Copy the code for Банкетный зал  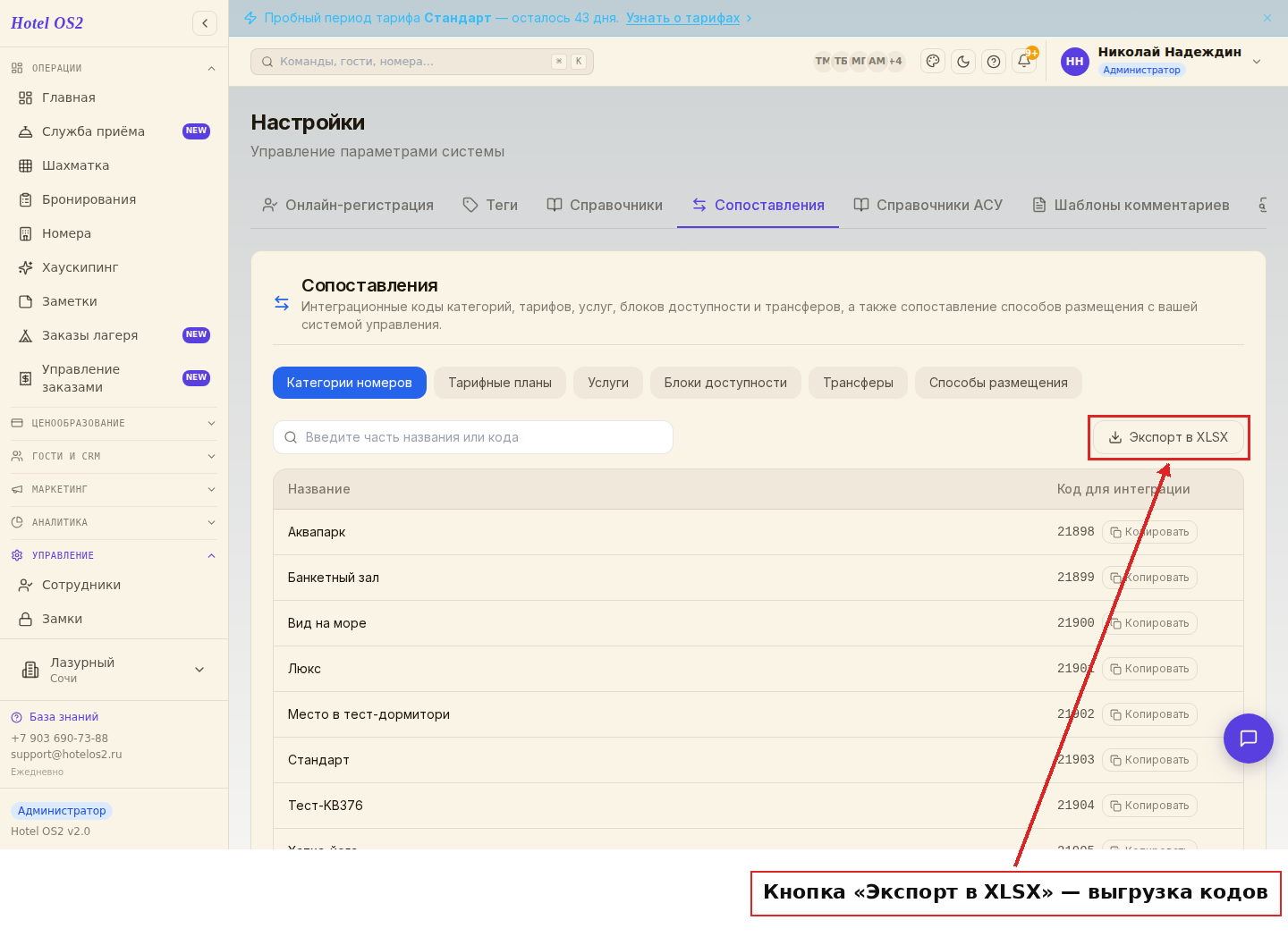click(x=1149, y=578)
